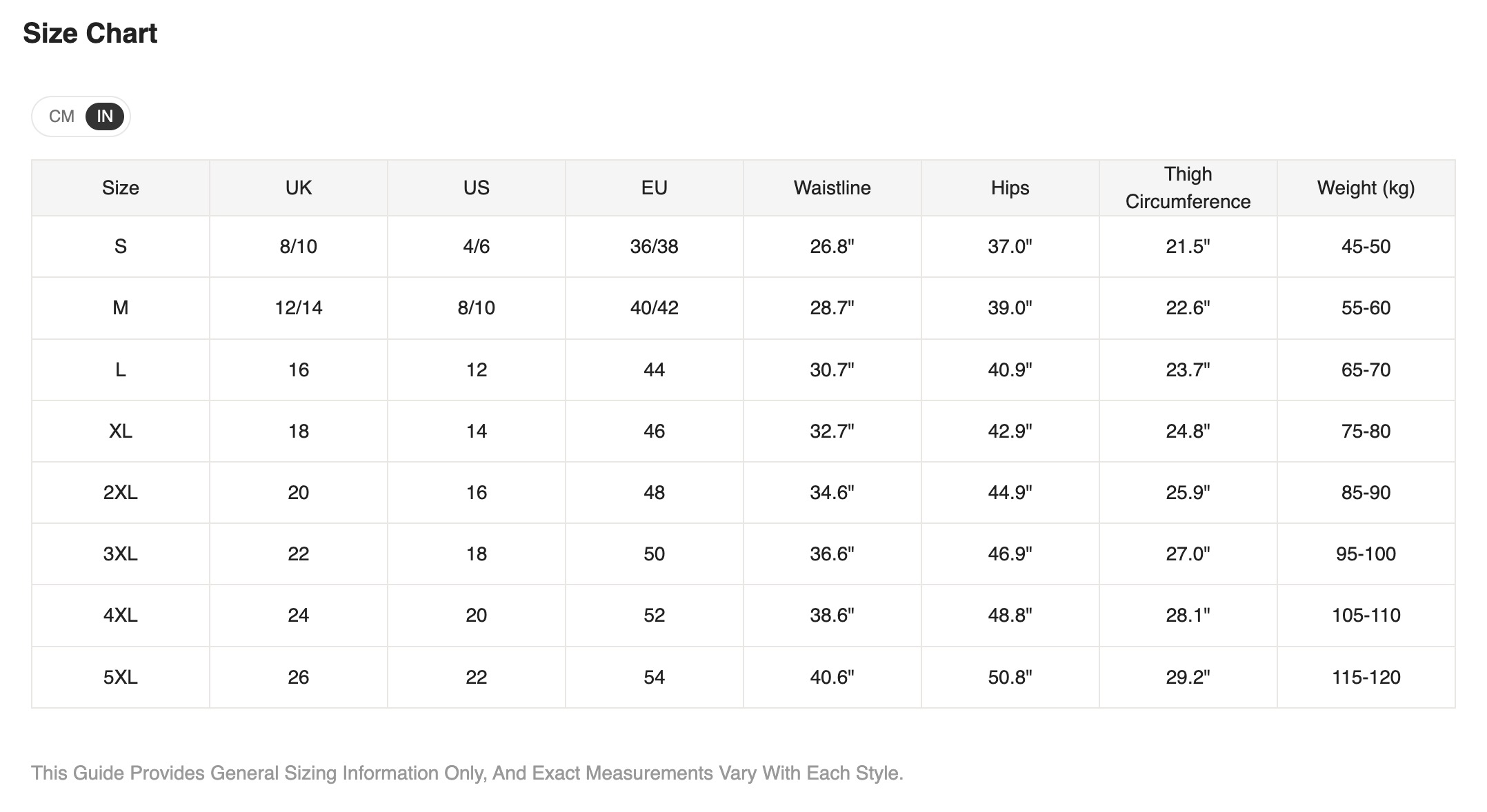The height and width of the screenshot is (812, 1487).
Task: Switch units to CM
Action: coord(61,116)
